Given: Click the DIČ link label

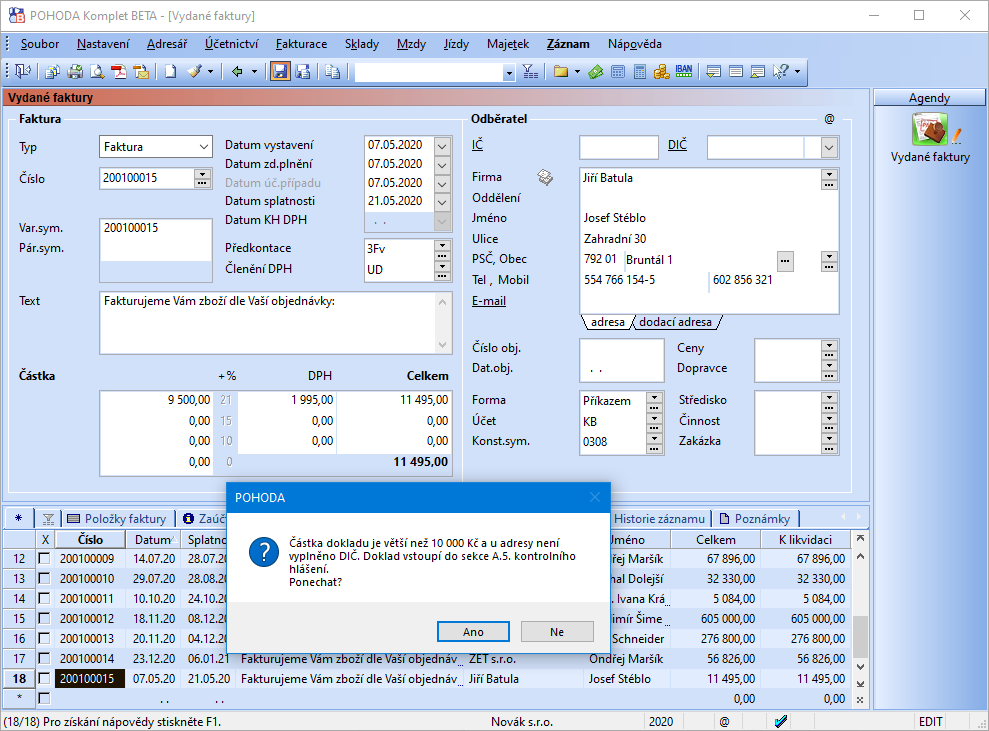Looking at the screenshot, I should [677, 145].
